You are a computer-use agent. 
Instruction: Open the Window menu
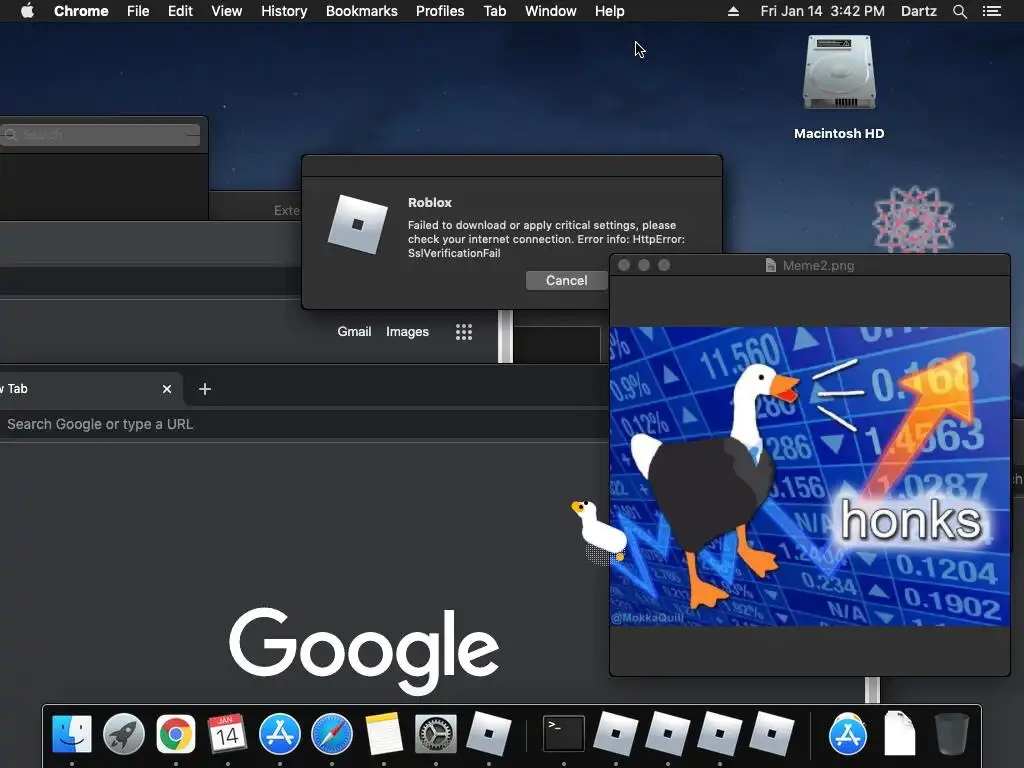551,11
